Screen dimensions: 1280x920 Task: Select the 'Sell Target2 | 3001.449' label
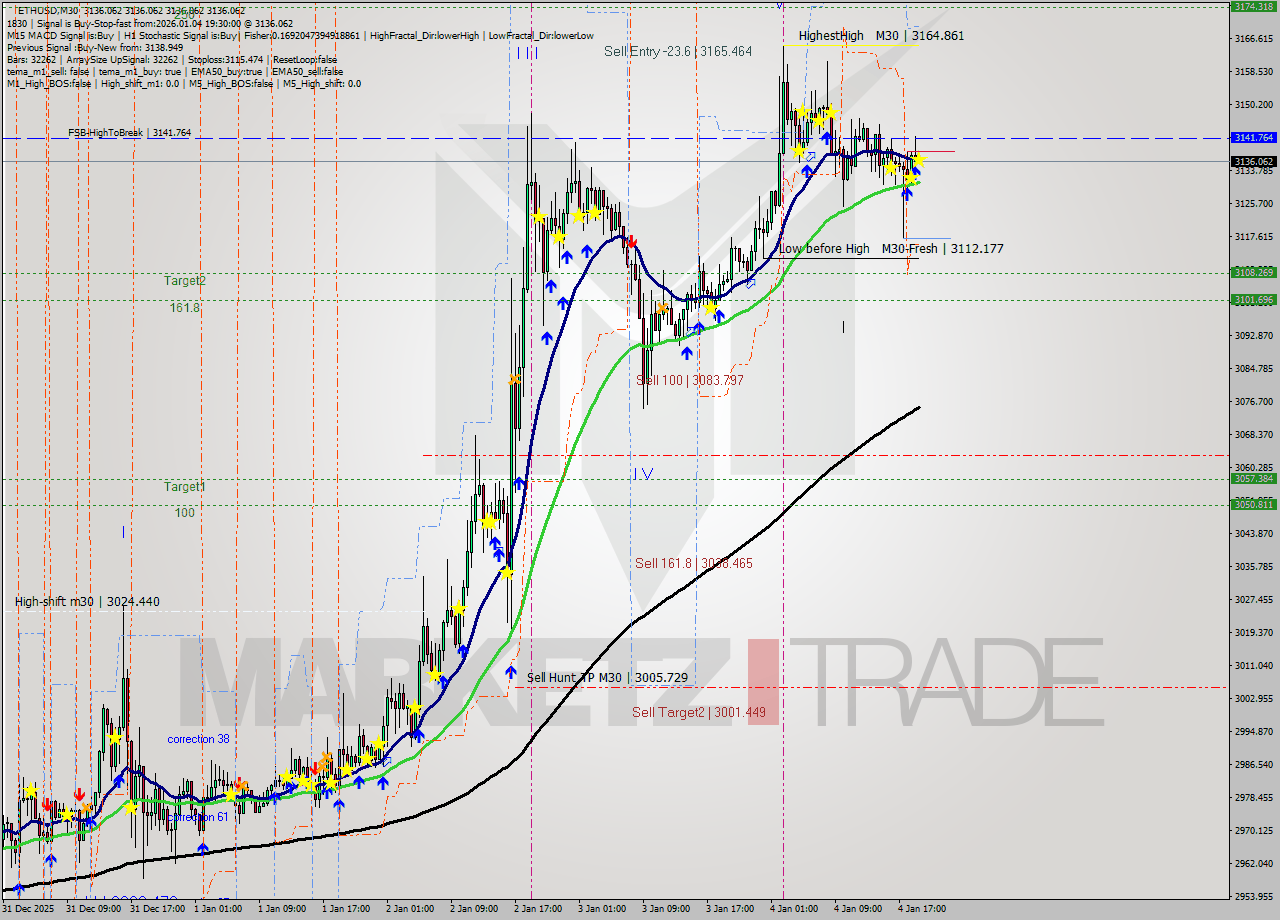698,712
